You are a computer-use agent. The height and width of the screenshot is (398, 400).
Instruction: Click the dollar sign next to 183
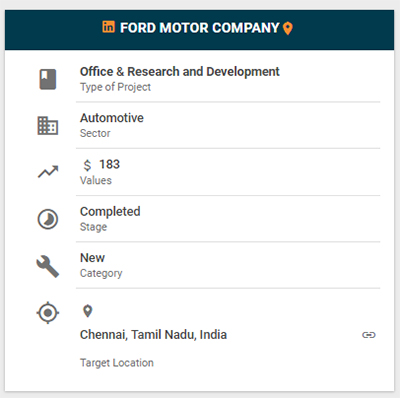tap(87, 165)
